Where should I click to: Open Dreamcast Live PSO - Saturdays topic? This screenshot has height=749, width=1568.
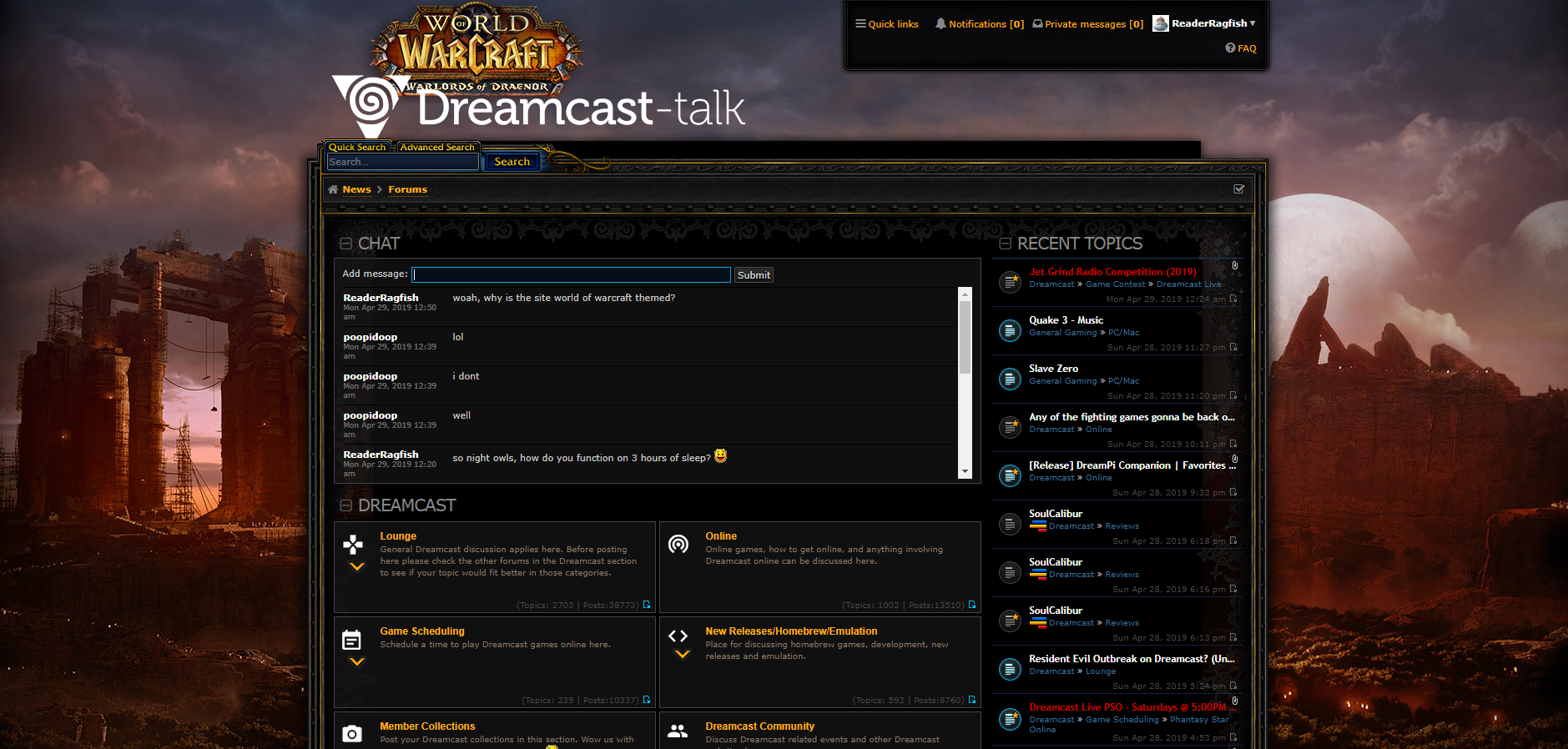click(x=1132, y=707)
